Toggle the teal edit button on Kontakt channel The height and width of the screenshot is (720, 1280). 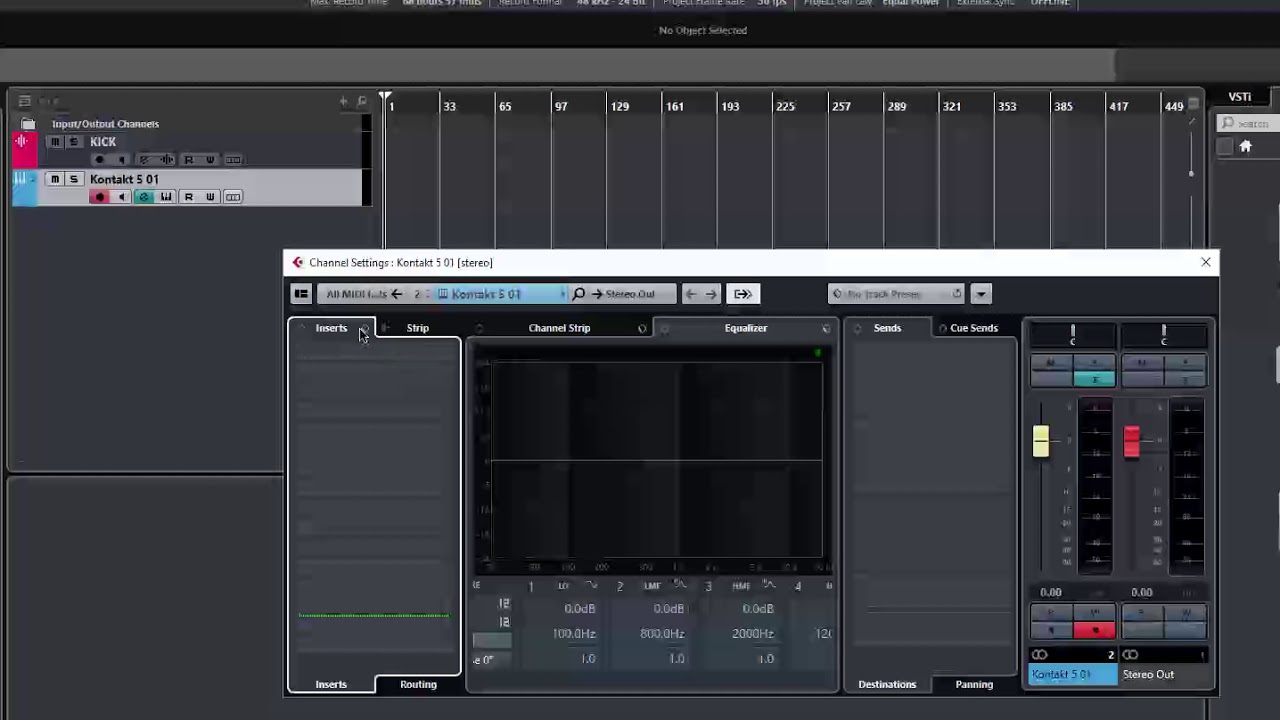1095,379
